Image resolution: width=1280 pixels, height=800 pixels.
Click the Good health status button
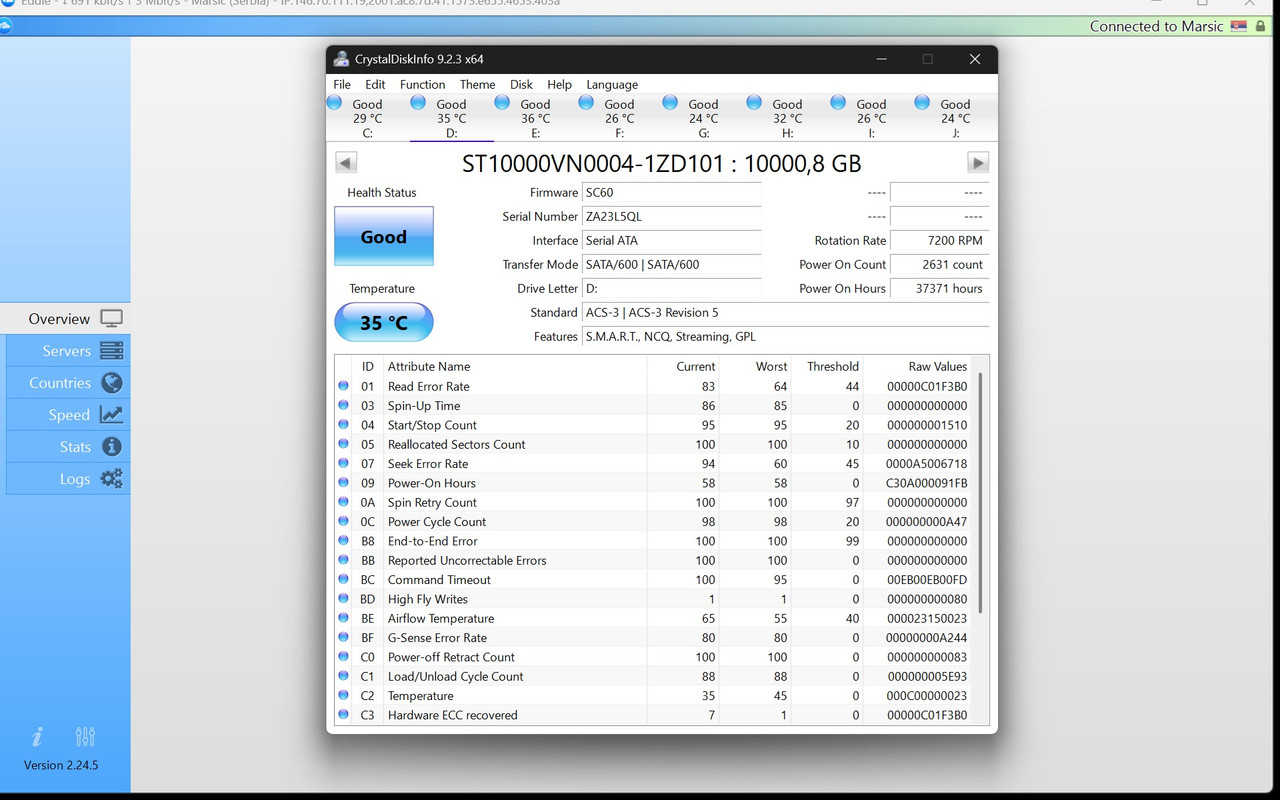tap(384, 237)
